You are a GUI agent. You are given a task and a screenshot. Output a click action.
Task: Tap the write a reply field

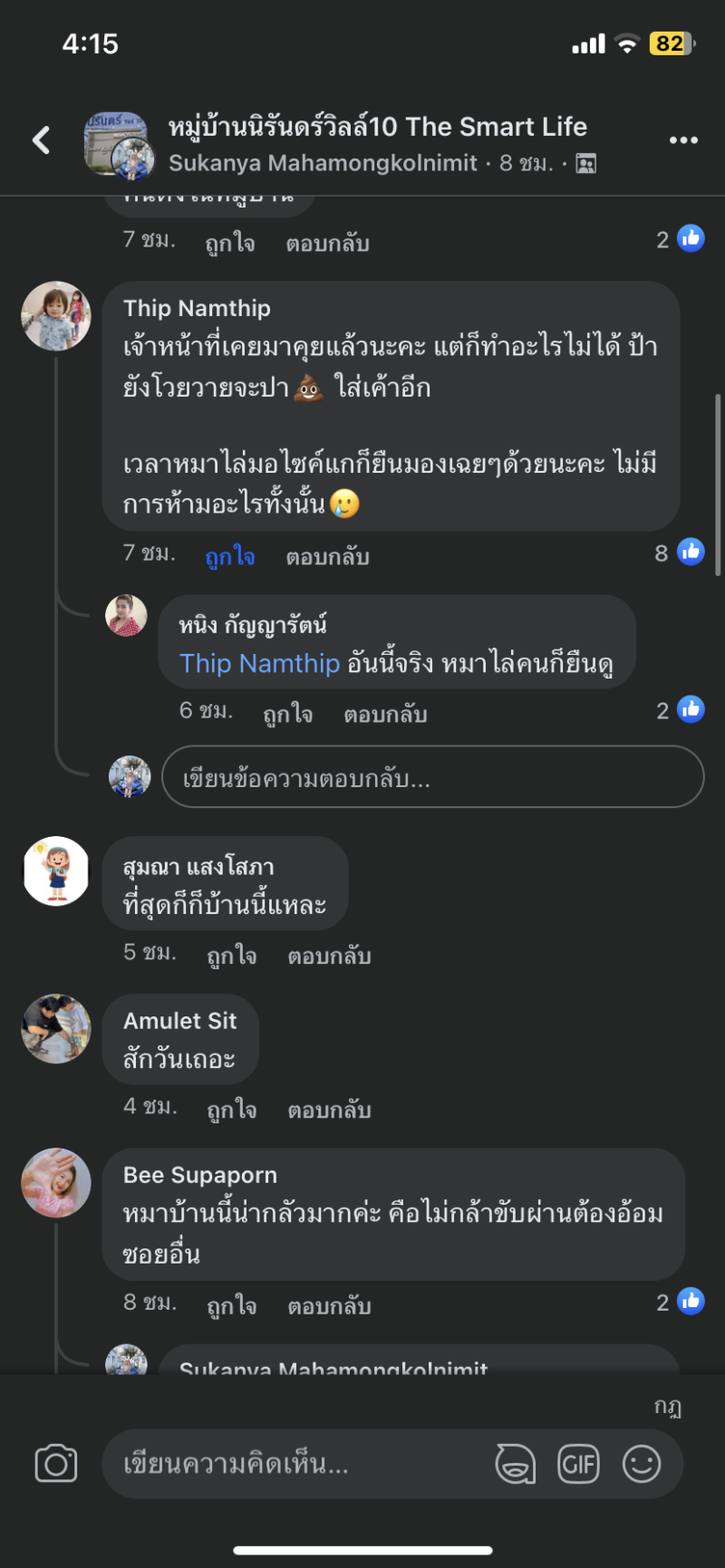point(432,777)
